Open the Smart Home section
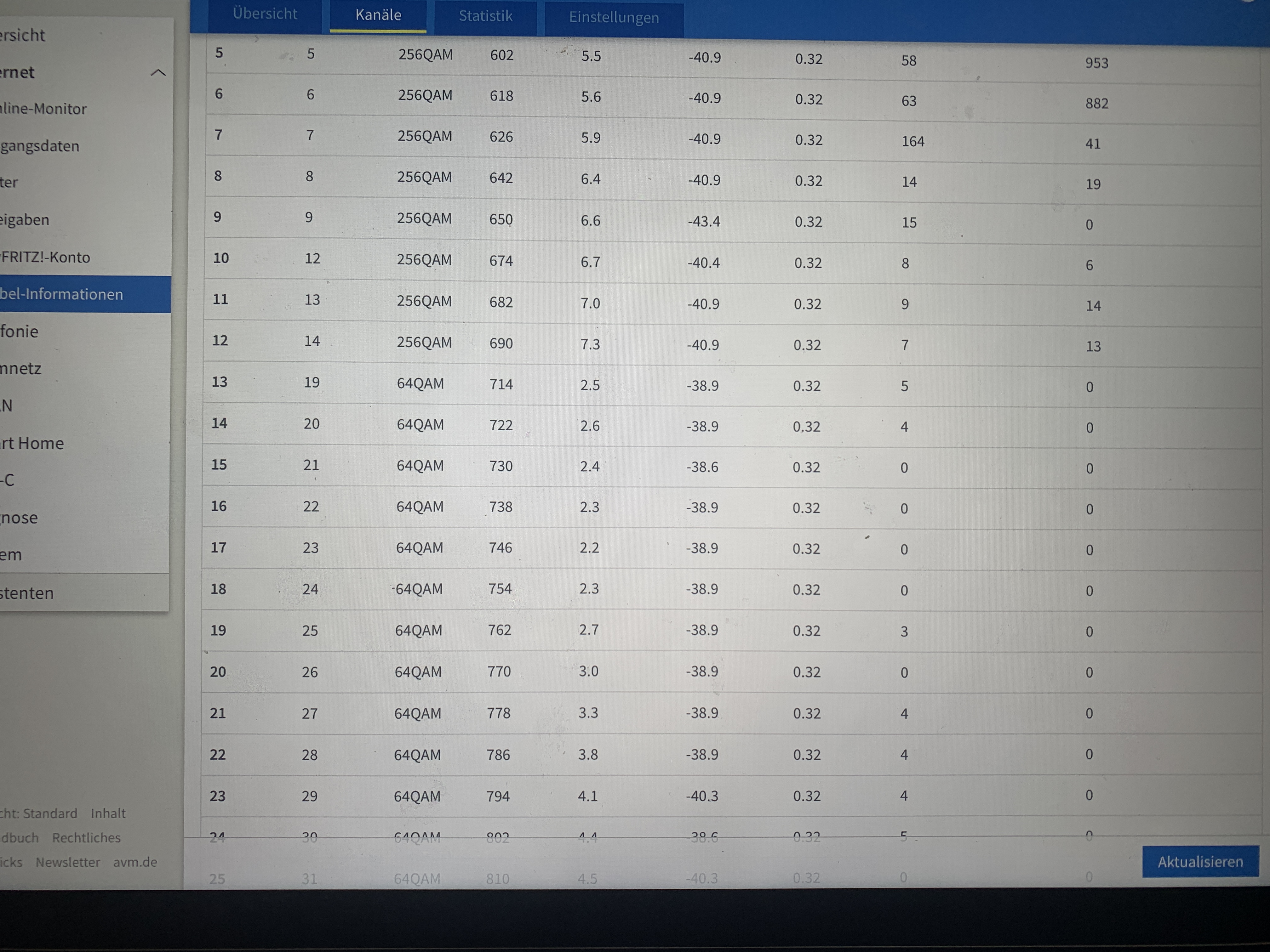Image resolution: width=1270 pixels, height=952 pixels. point(32,443)
